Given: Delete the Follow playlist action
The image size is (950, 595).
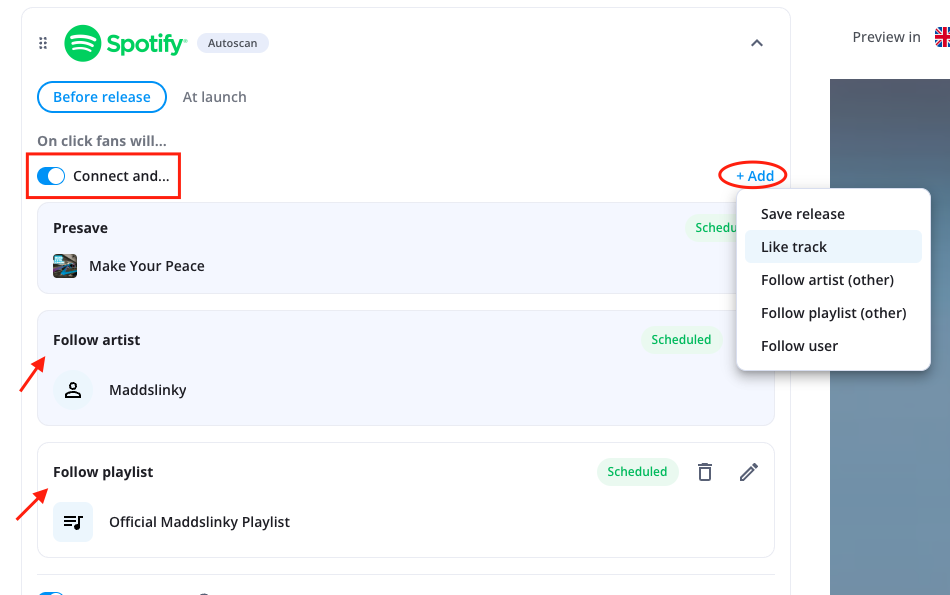Looking at the screenshot, I should (705, 472).
